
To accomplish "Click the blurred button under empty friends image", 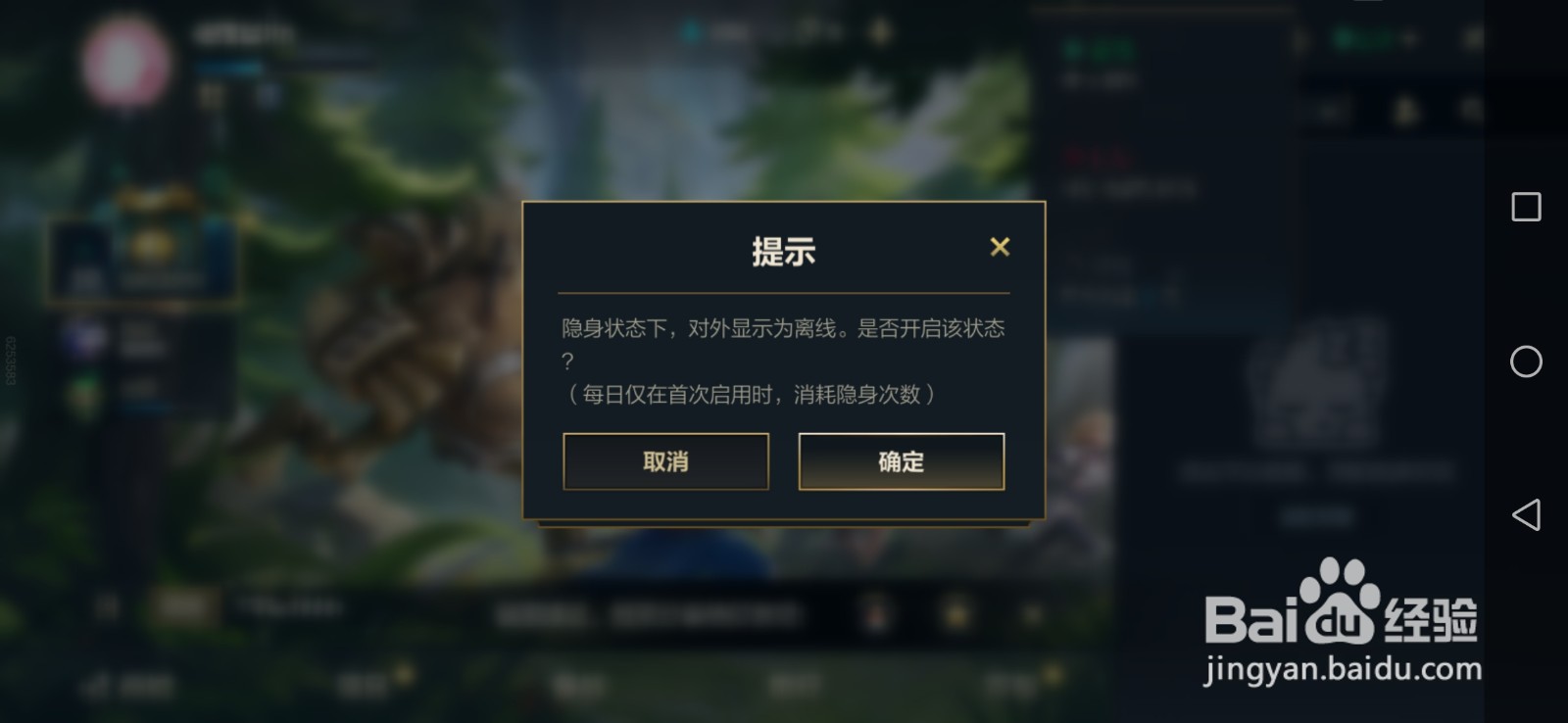I will [1317, 515].
